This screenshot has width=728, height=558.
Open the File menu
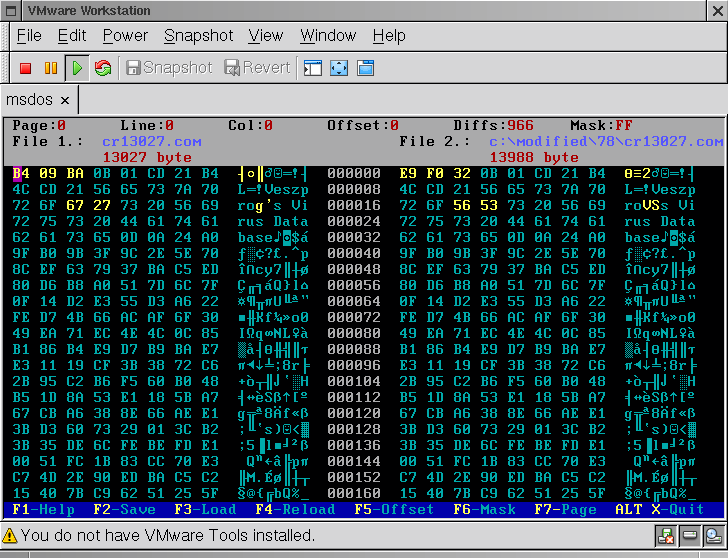coord(29,36)
